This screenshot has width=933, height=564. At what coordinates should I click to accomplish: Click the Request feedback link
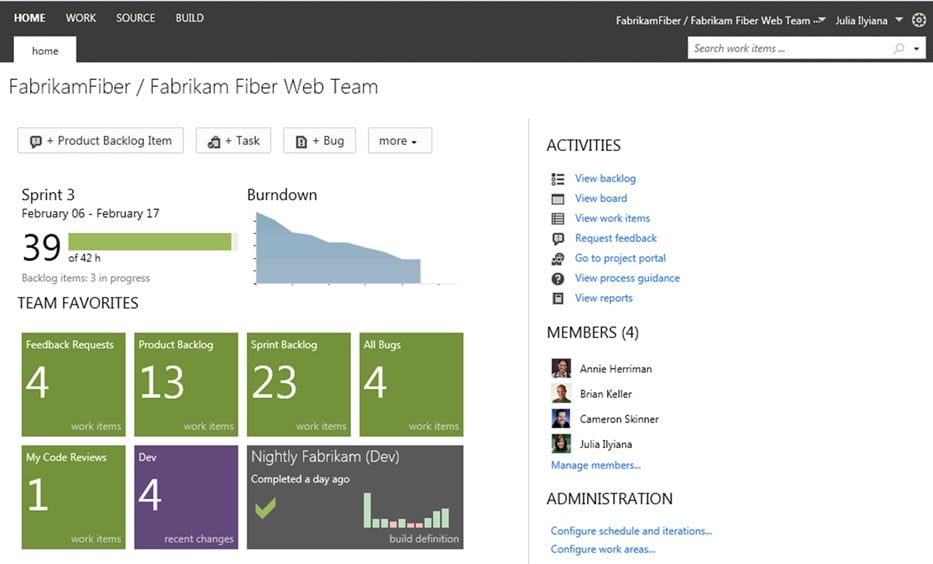pyautogui.click(x=616, y=238)
